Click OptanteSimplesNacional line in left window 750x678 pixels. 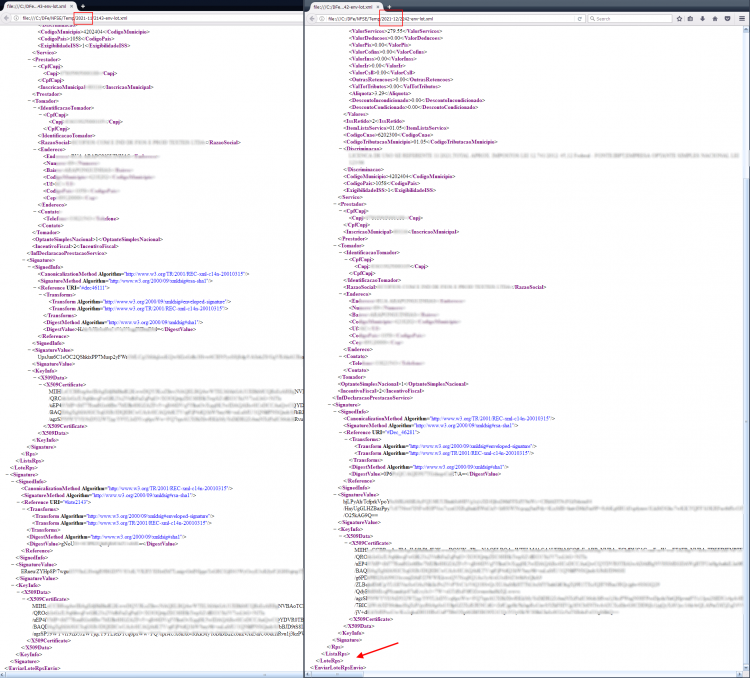(x=98, y=239)
